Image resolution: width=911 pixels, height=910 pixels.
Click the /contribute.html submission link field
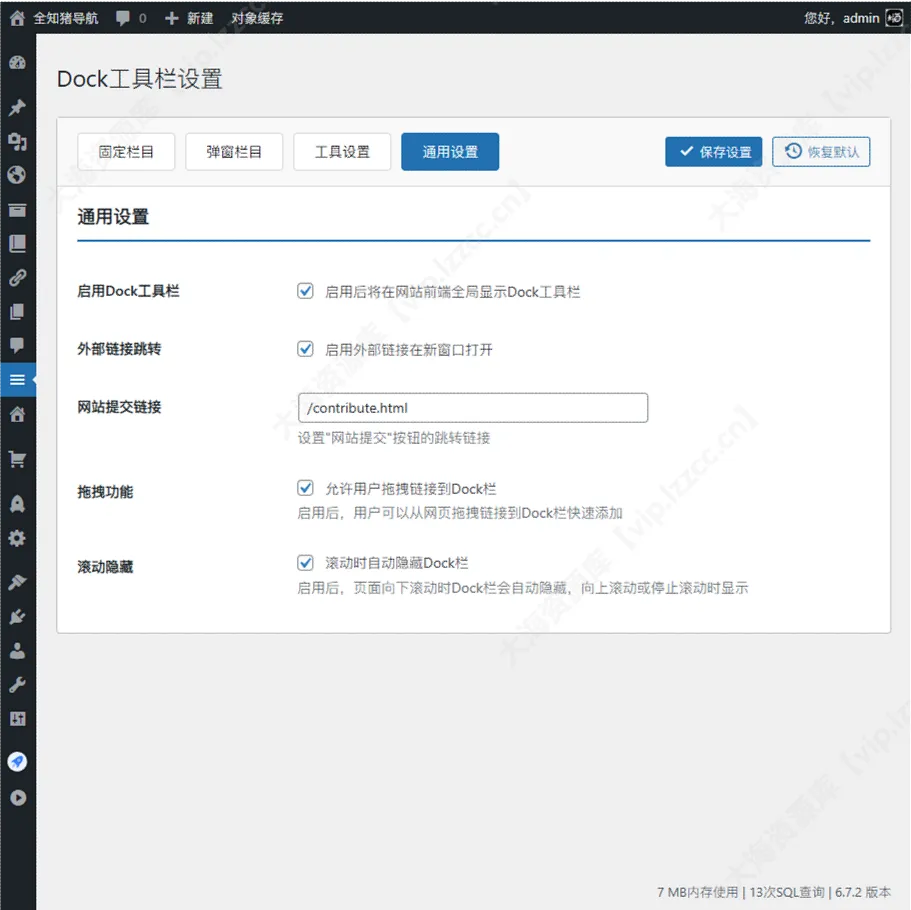tap(472, 407)
